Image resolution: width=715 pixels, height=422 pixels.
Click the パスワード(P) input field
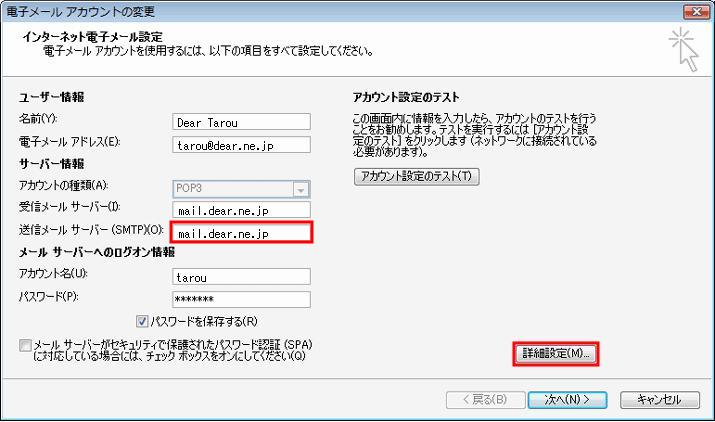coord(241,299)
